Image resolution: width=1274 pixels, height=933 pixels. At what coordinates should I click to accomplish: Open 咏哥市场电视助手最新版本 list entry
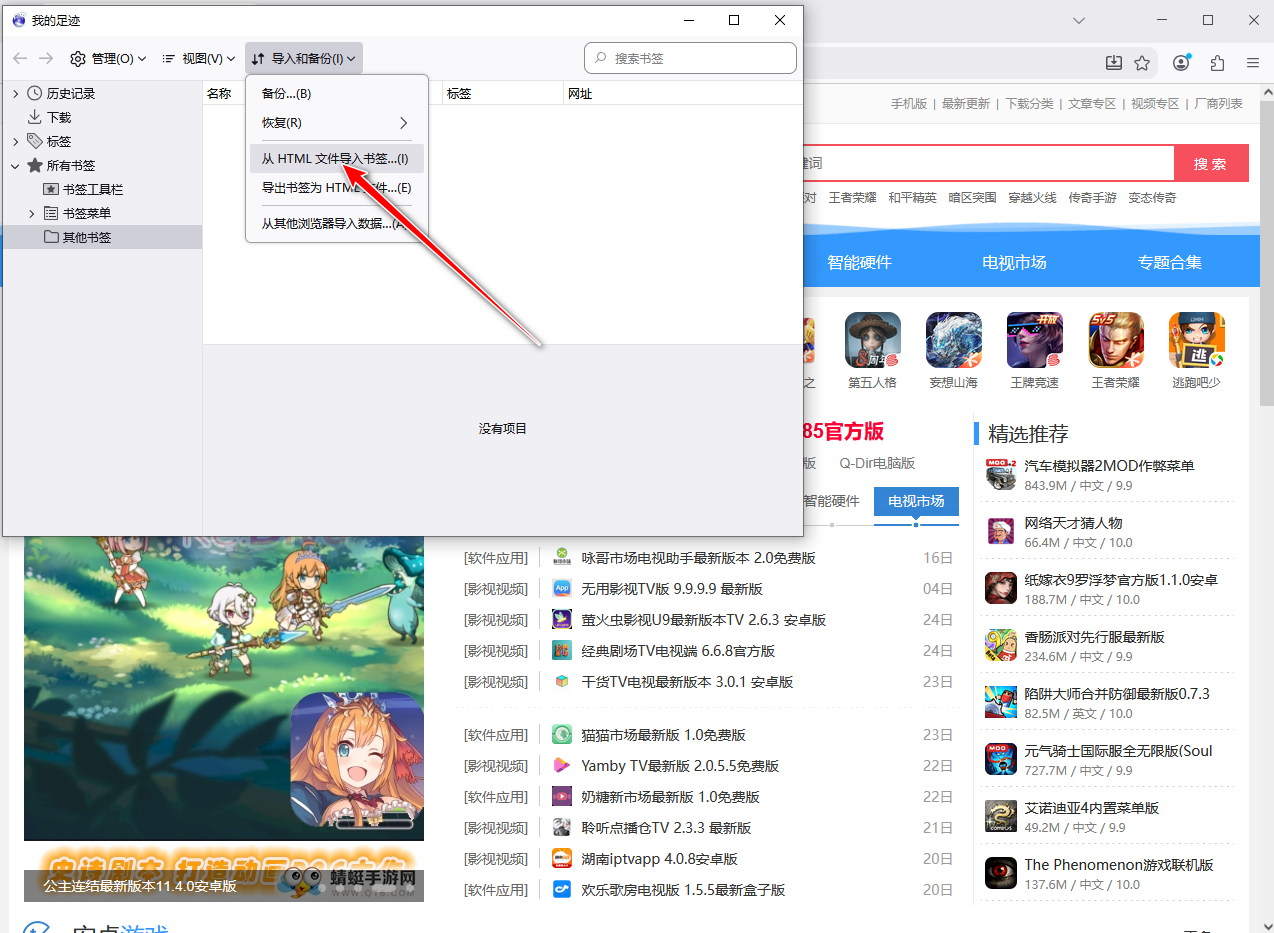click(x=698, y=558)
